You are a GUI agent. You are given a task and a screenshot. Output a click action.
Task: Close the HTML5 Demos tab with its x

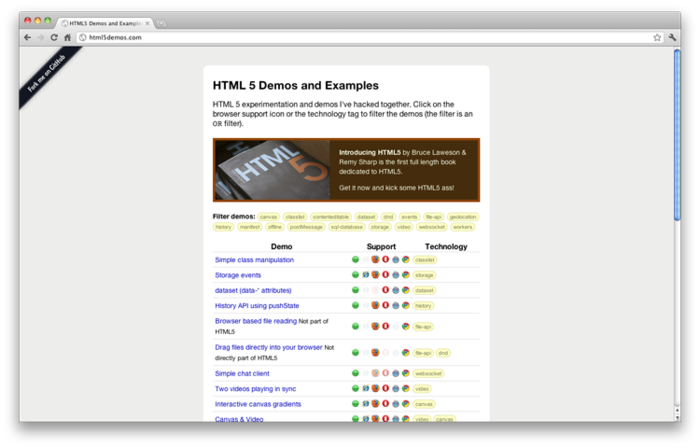click(x=147, y=23)
